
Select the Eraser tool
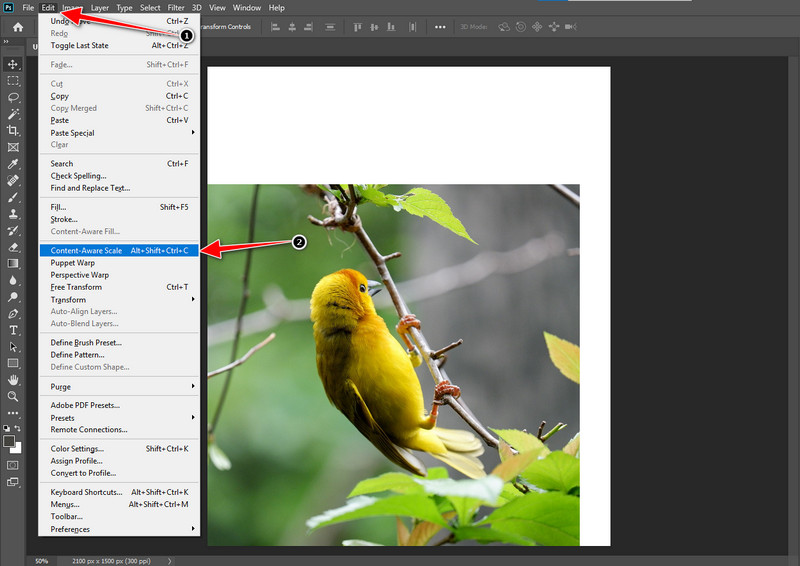point(13,247)
